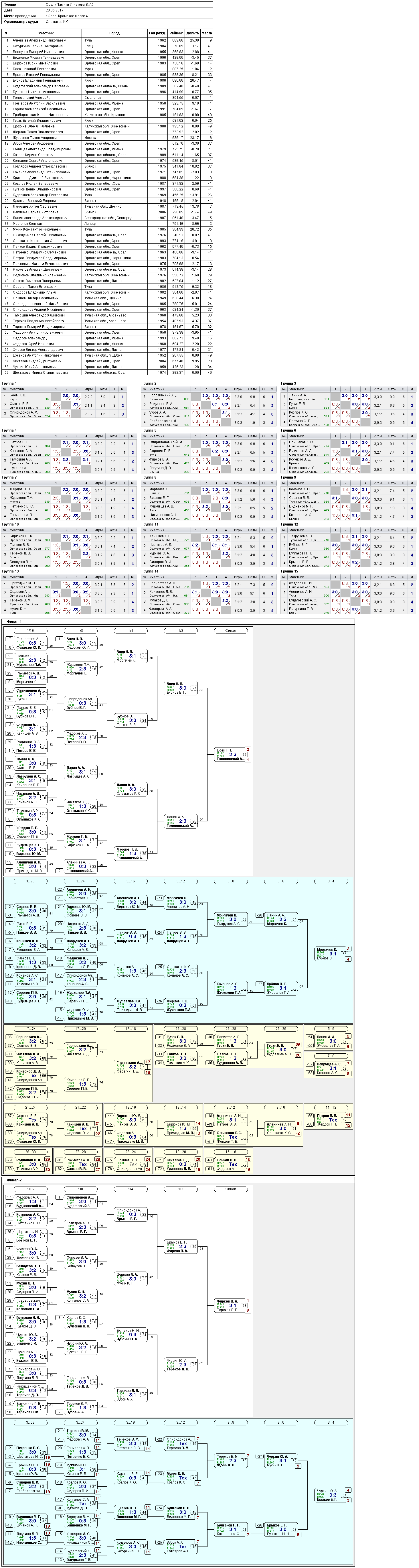Click the '1/16' round header in Финал-1

pyautogui.click(x=30, y=631)
